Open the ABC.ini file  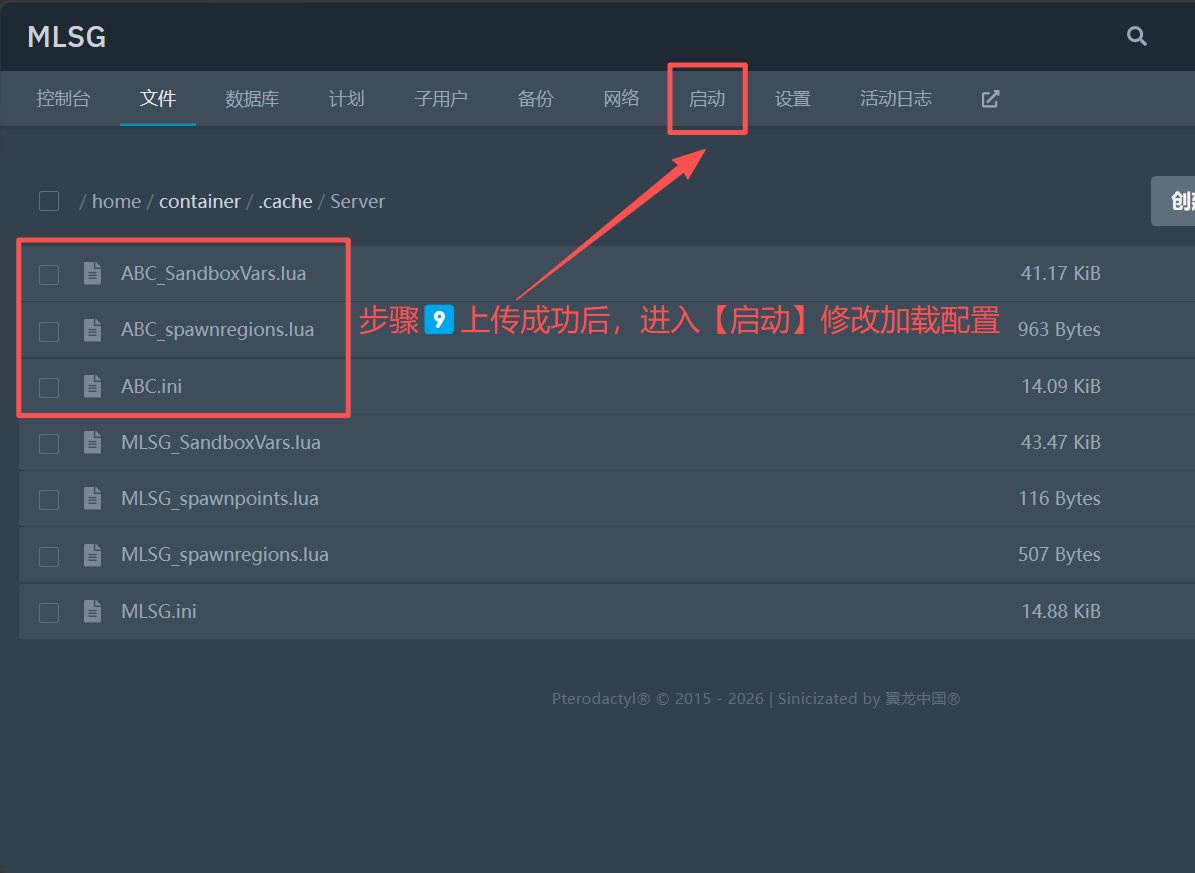(x=152, y=386)
